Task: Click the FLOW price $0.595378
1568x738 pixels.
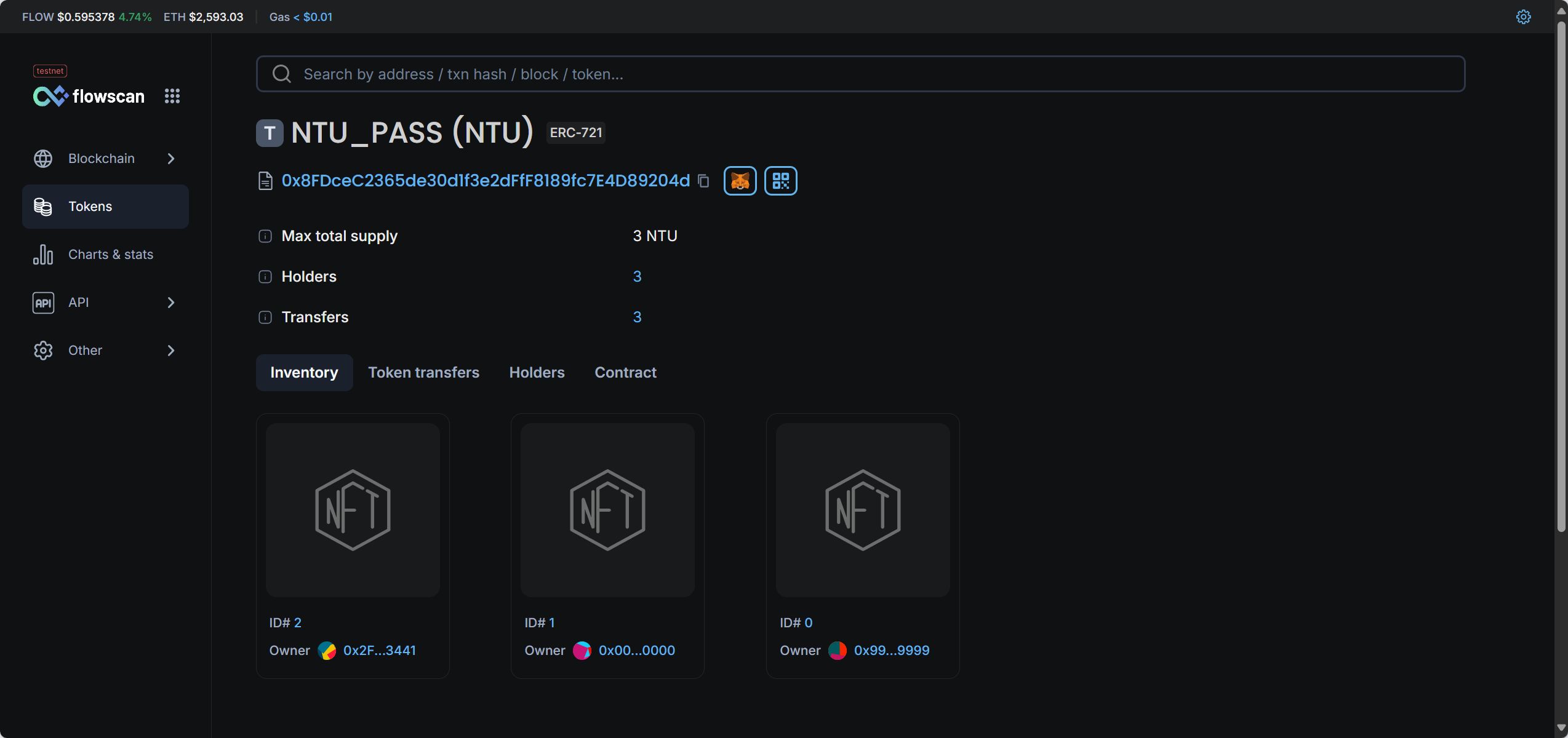Action: pyautogui.click(x=86, y=17)
